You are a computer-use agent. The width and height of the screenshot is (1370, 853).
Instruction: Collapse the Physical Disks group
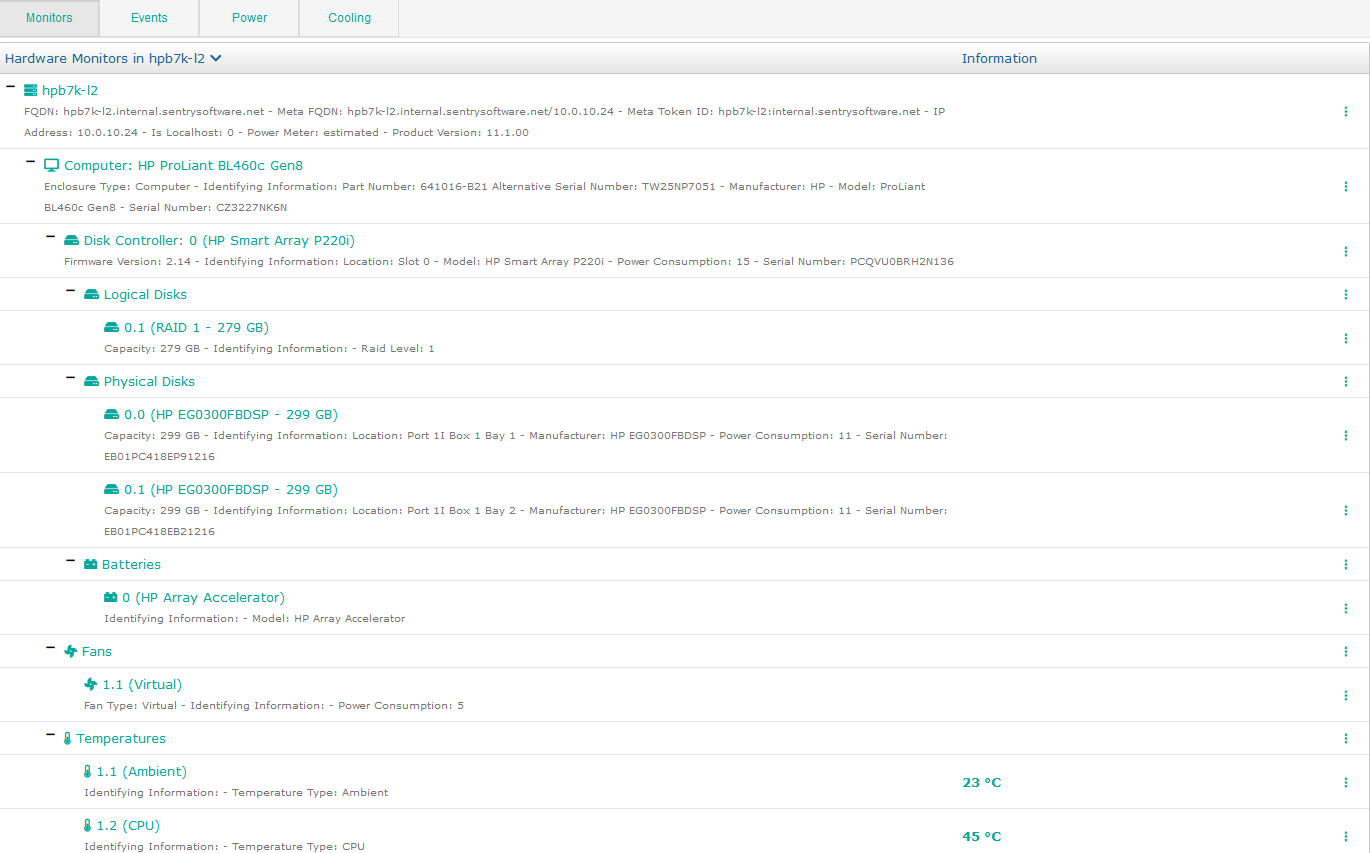click(x=70, y=378)
